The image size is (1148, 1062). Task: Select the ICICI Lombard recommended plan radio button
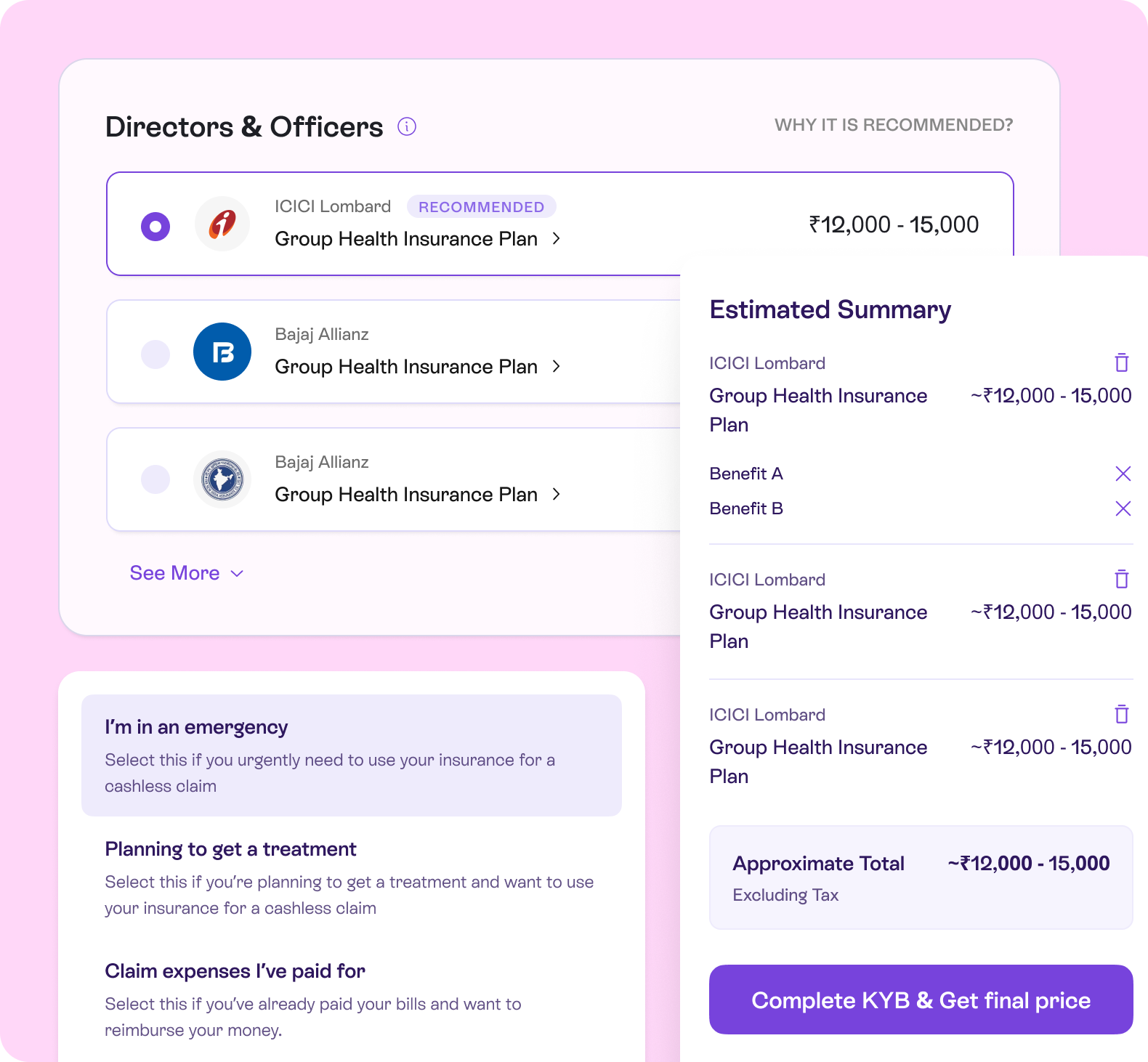tap(155, 226)
